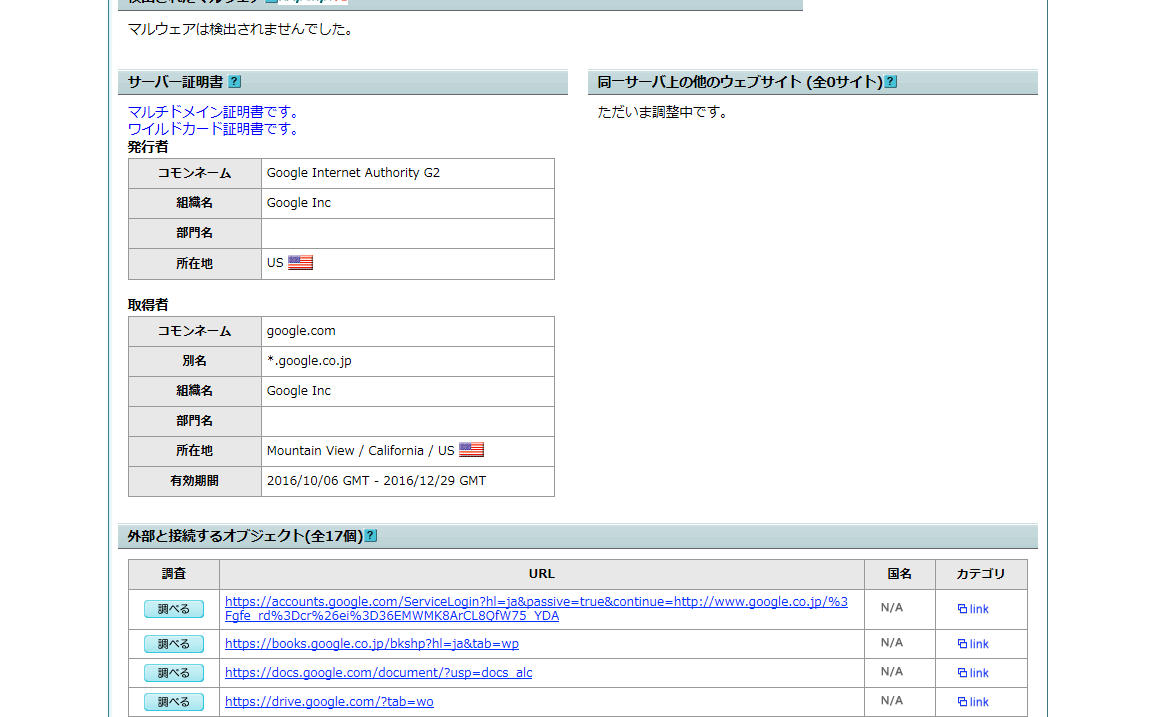Click マルチドメイン証明書です text
This screenshot has height=717, width=1156.
pyautogui.click(x=214, y=112)
